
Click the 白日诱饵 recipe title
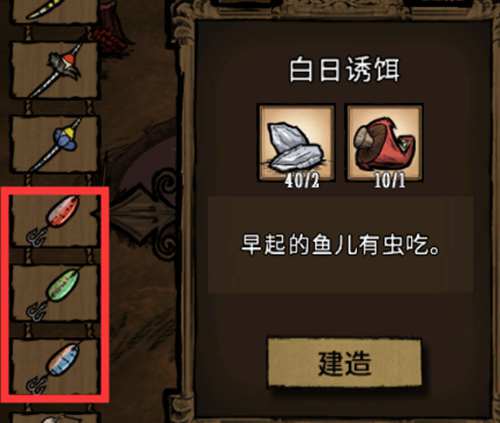(x=344, y=70)
